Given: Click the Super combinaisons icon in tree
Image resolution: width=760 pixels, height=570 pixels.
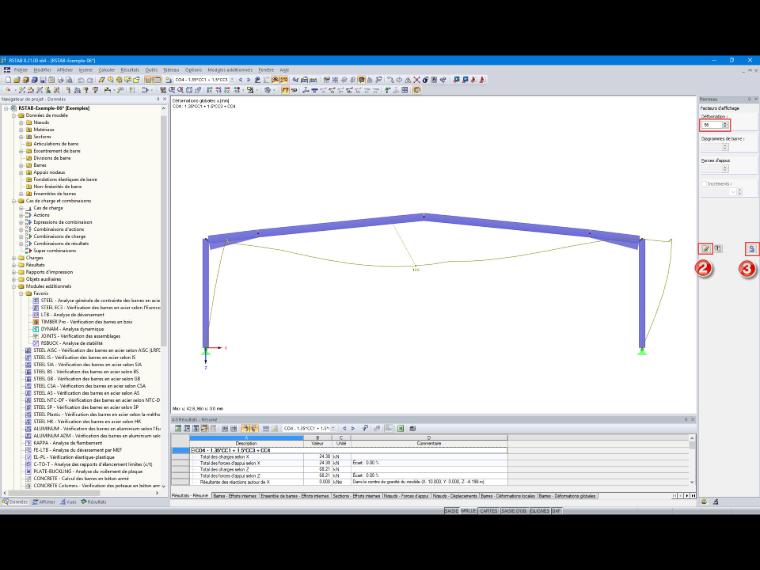Looking at the screenshot, I should click(x=28, y=251).
